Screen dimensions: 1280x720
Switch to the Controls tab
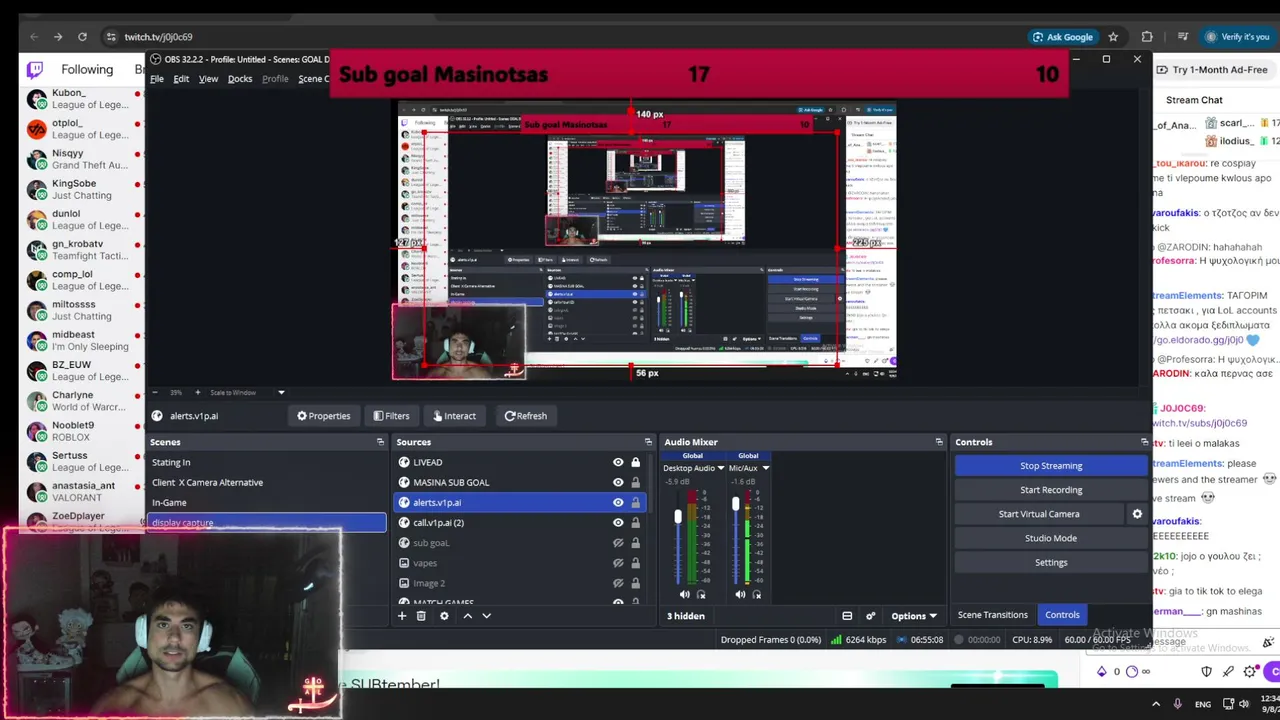tap(1062, 615)
